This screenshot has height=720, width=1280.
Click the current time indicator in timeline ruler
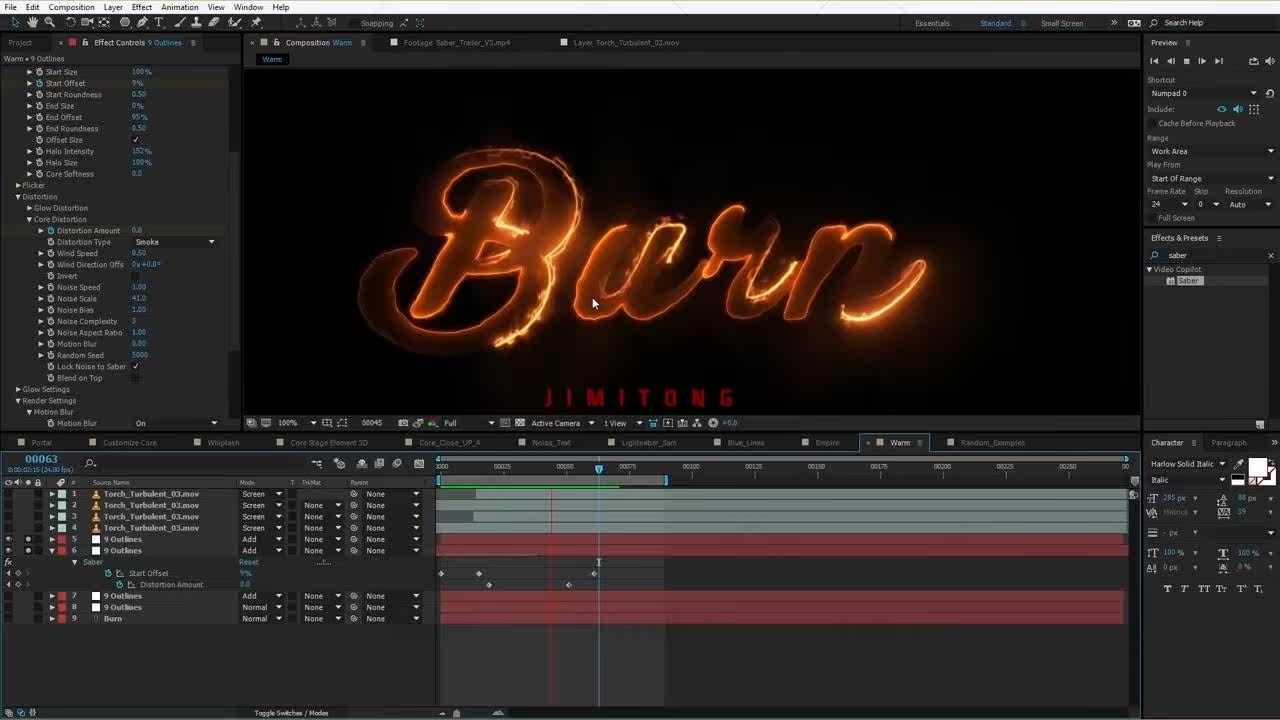pyautogui.click(x=599, y=468)
